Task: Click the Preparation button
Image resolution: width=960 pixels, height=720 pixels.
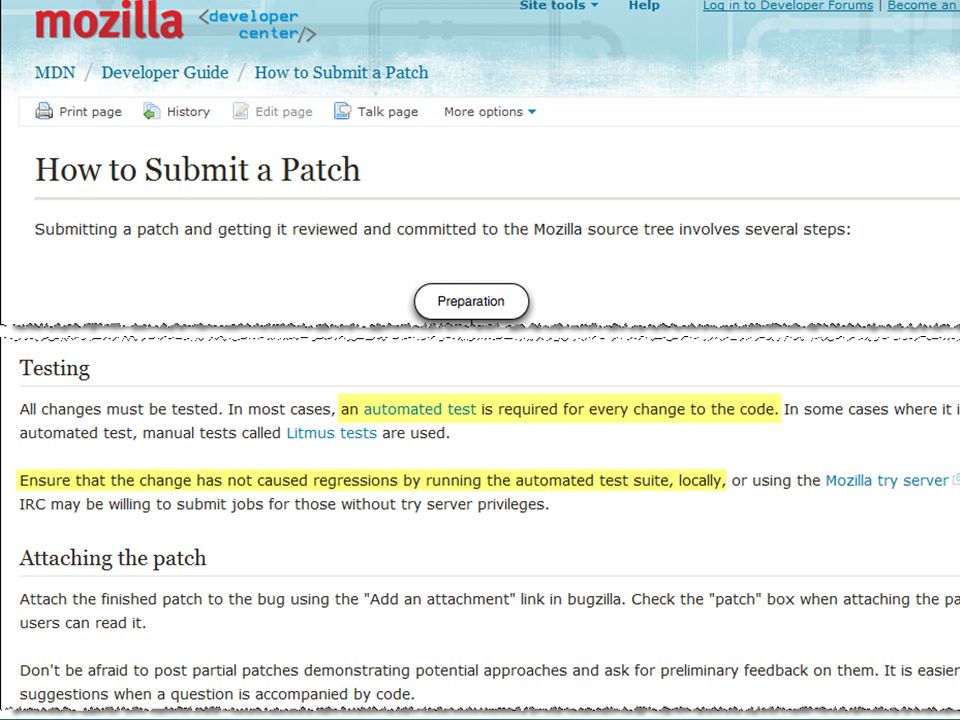Action: coord(471,301)
